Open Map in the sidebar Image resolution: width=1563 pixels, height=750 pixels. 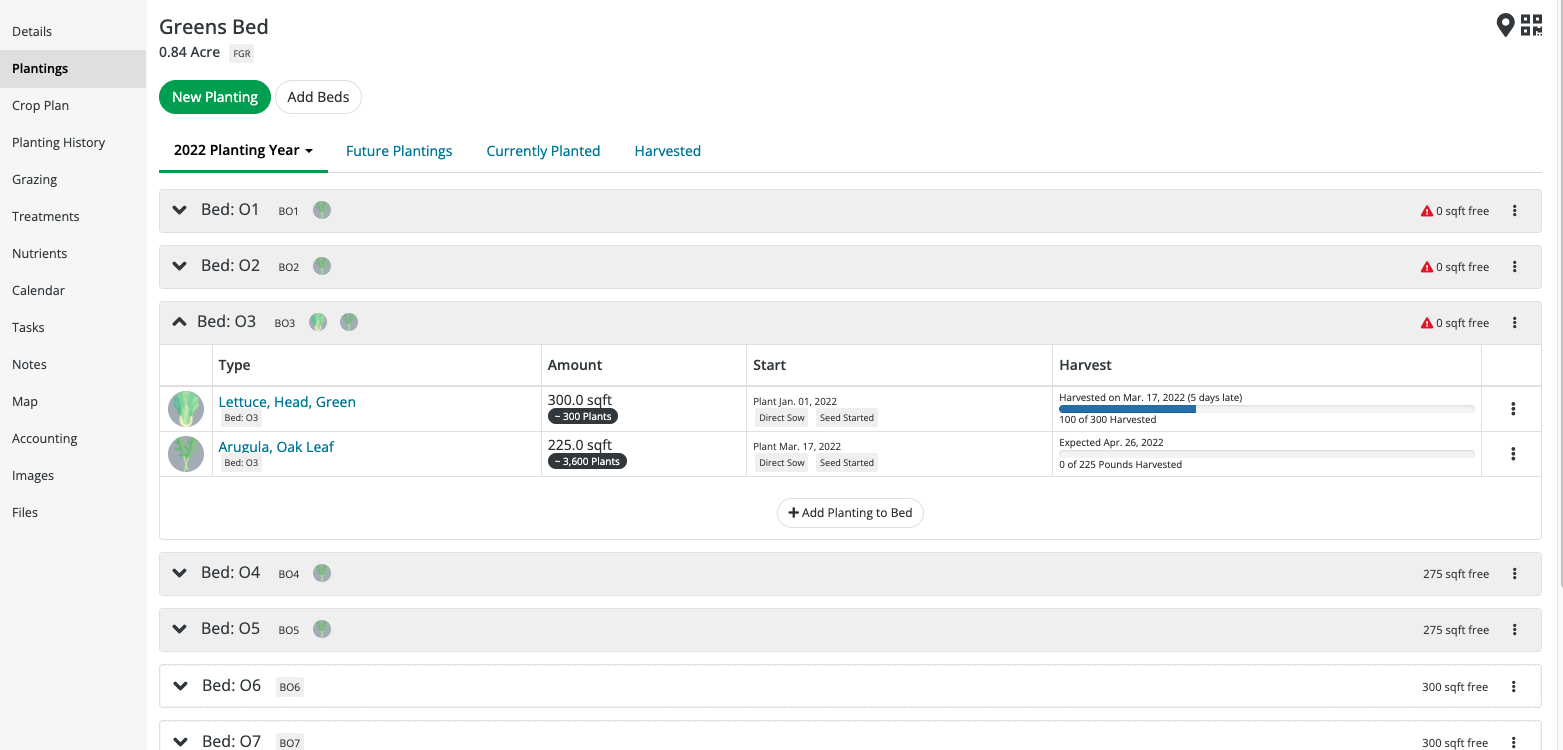[x=73, y=401]
